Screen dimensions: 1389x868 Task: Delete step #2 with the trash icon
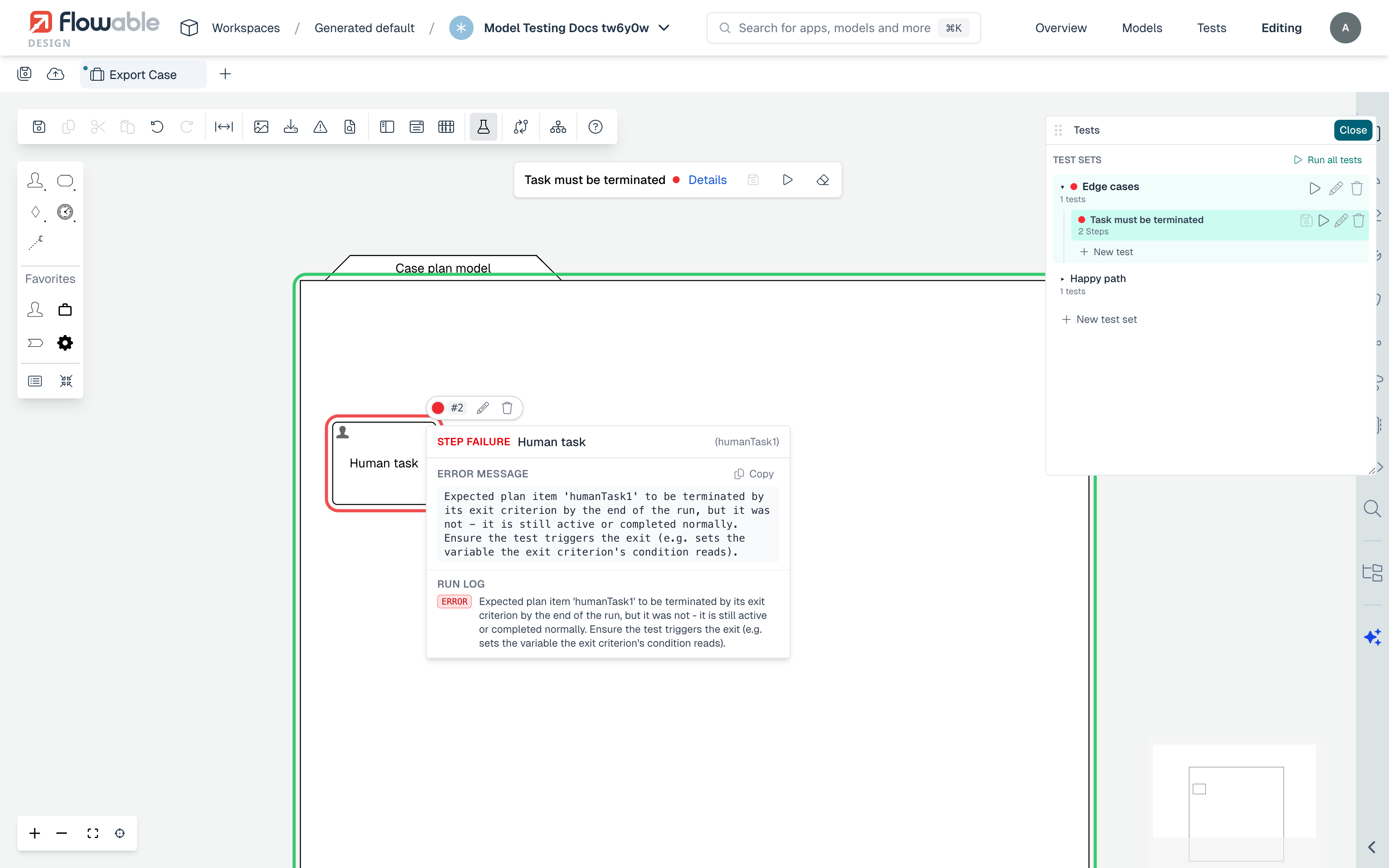(x=507, y=408)
